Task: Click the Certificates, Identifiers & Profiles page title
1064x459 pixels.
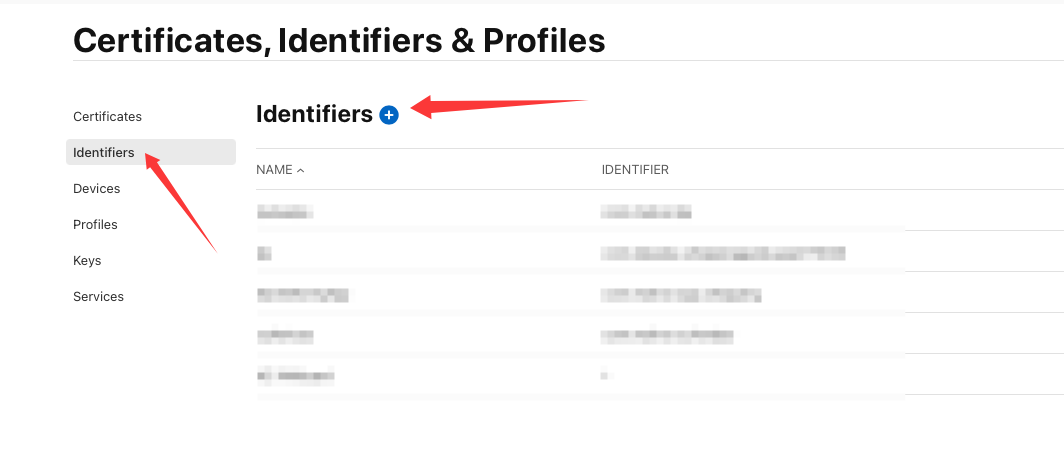Action: point(339,40)
